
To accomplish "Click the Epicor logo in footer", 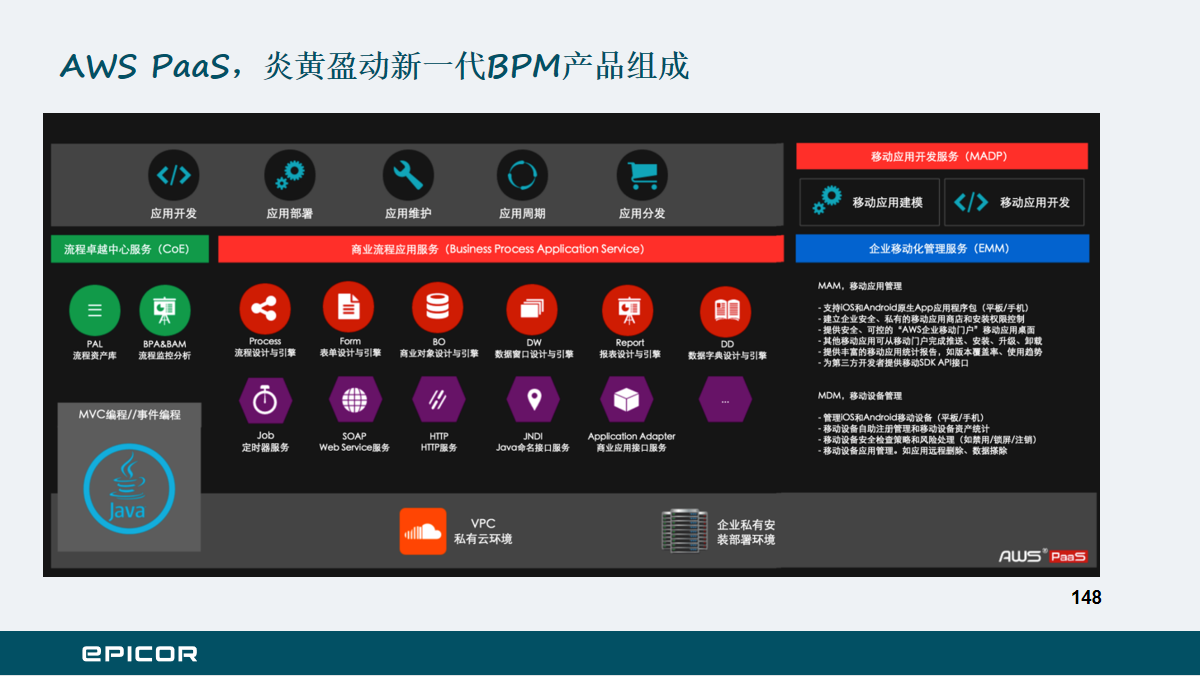I will click(139, 654).
